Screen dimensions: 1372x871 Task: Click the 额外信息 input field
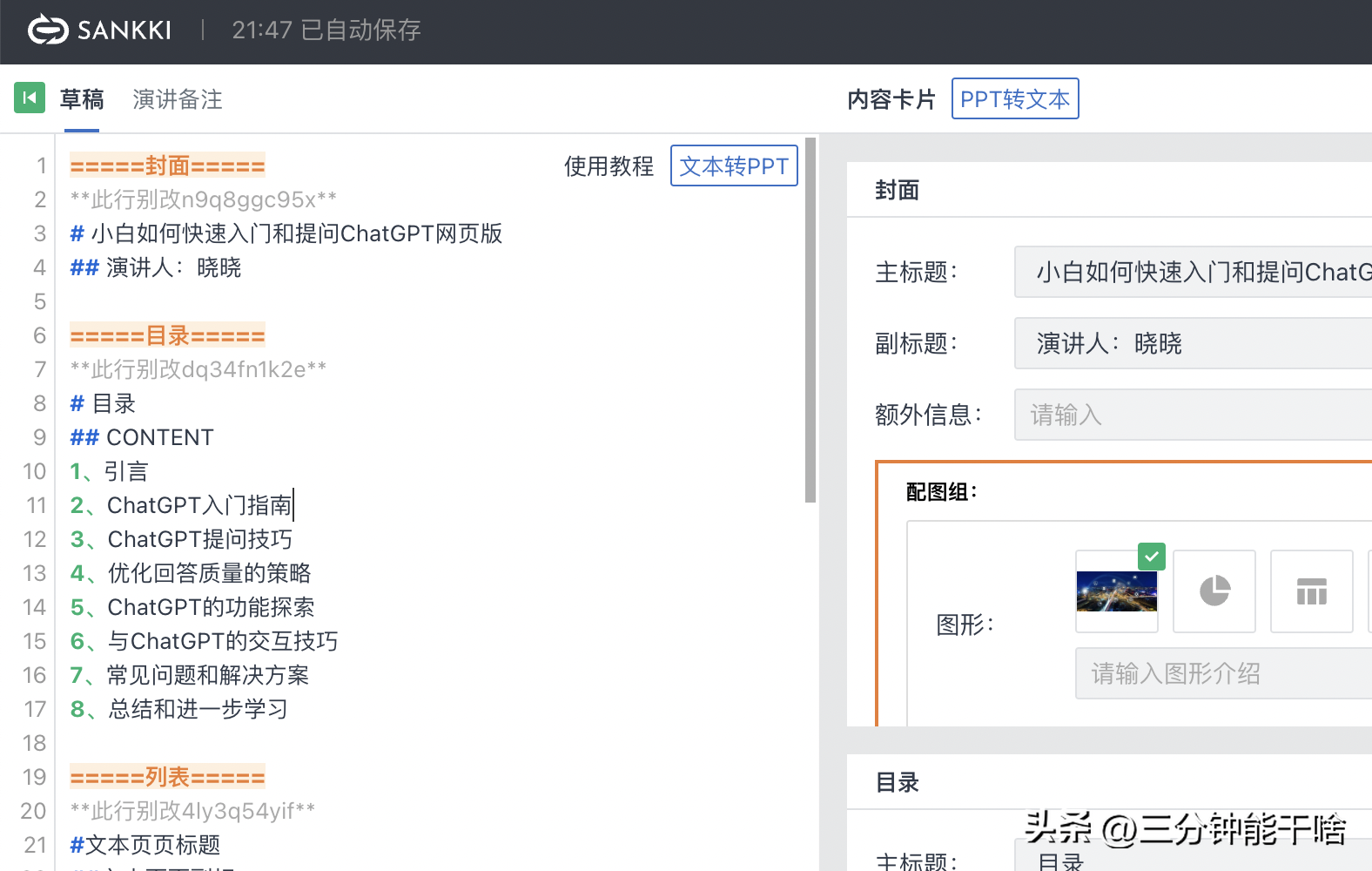tap(1193, 415)
